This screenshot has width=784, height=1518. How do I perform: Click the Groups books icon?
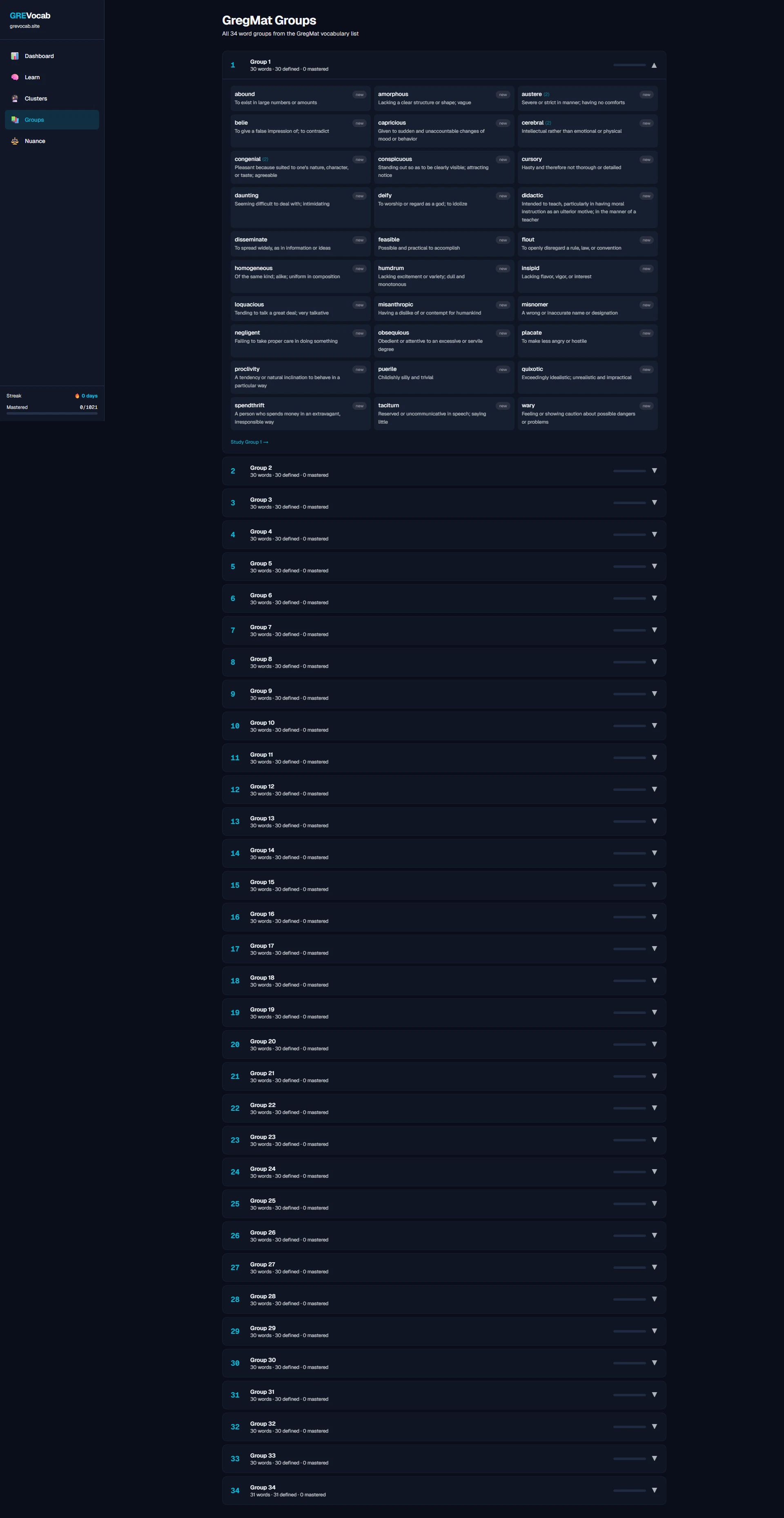[x=15, y=120]
